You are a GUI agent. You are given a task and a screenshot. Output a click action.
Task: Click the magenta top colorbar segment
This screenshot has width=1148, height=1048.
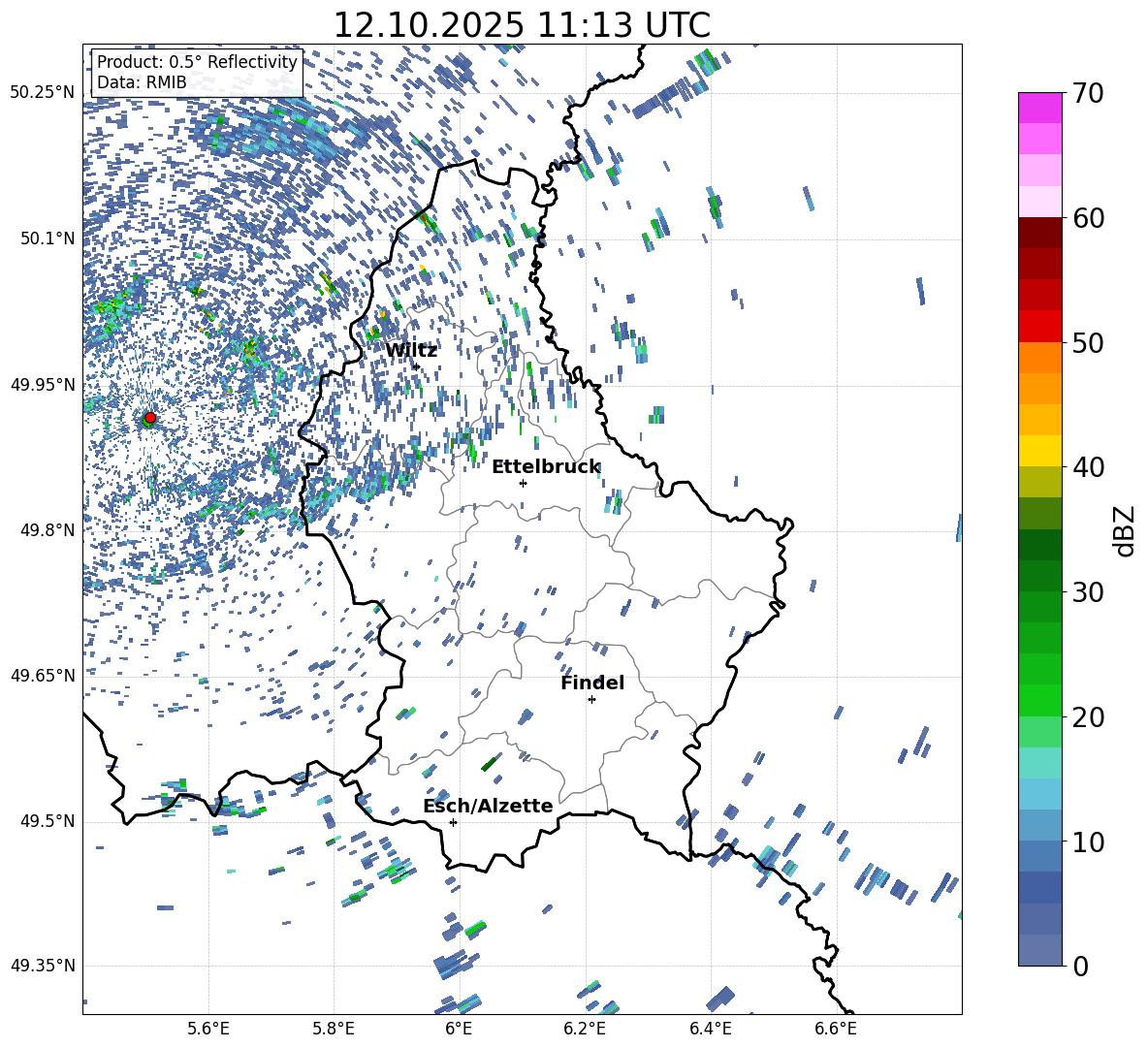click(x=1039, y=109)
